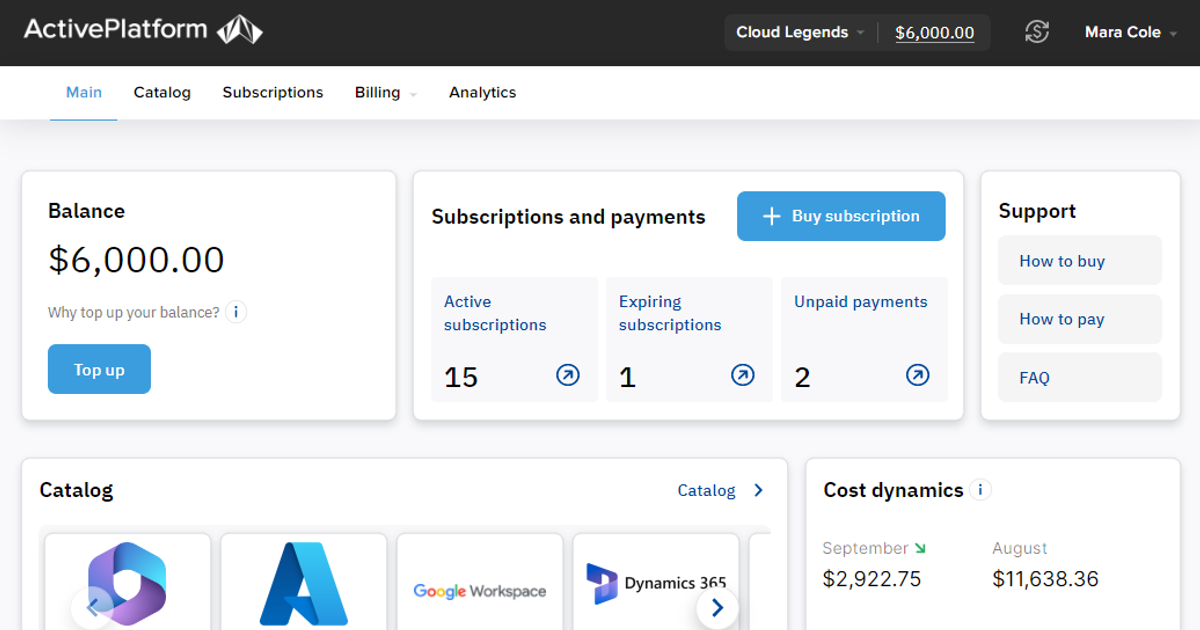This screenshot has width=1200, height=630.
Task: Select the Dynamics 365 catalog tile
Action: (x=655, y=583)
